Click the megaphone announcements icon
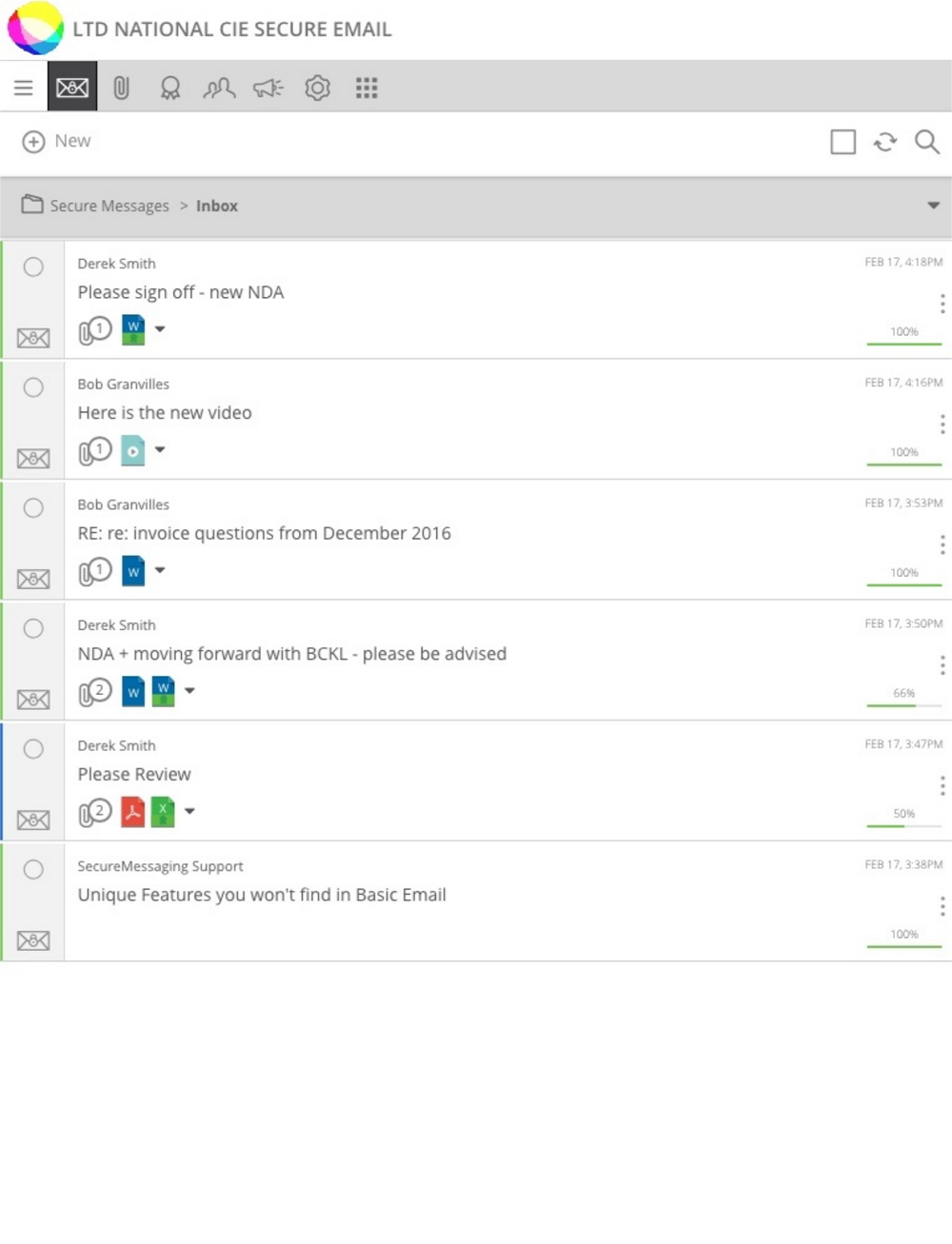Screen dimensions: 952x1244 pos(268,89)
